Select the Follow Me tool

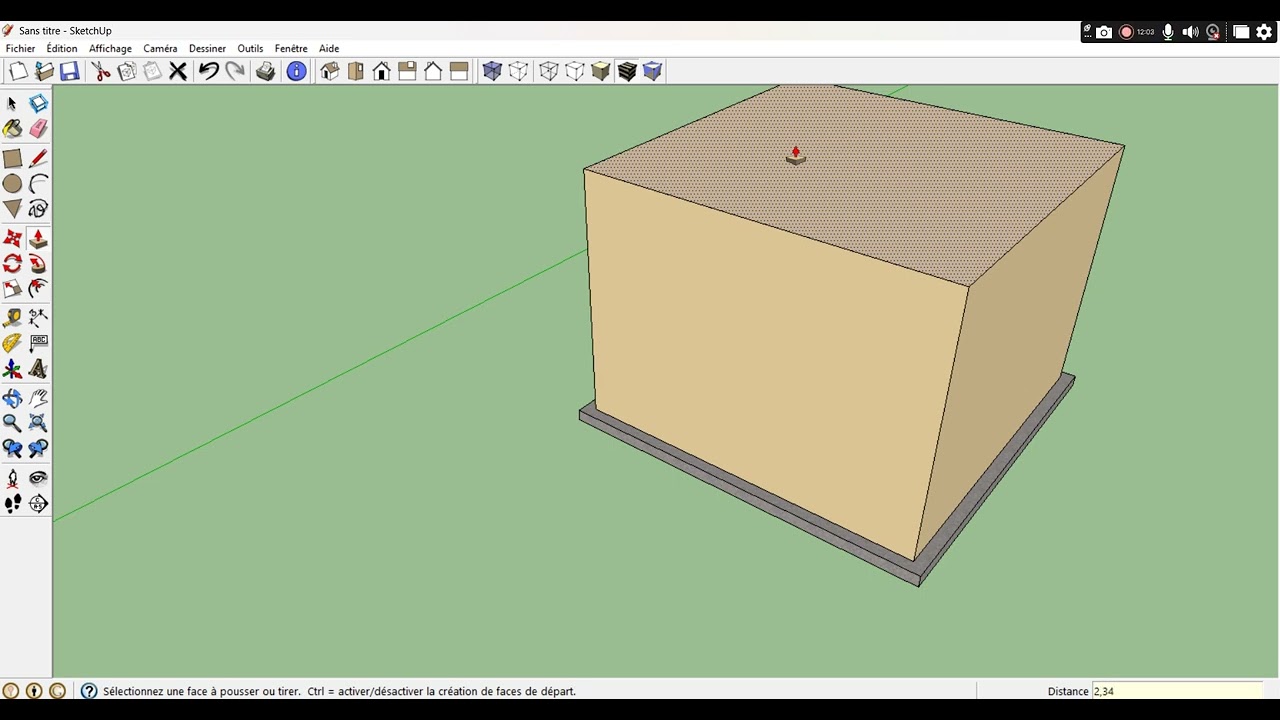pyautogui.click(x=38, y=264)
